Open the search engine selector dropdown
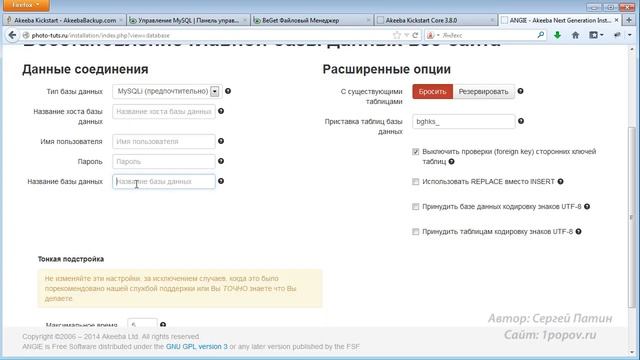Image resolution: width=640 pixels, height=360 pixels. coord(433,36)
